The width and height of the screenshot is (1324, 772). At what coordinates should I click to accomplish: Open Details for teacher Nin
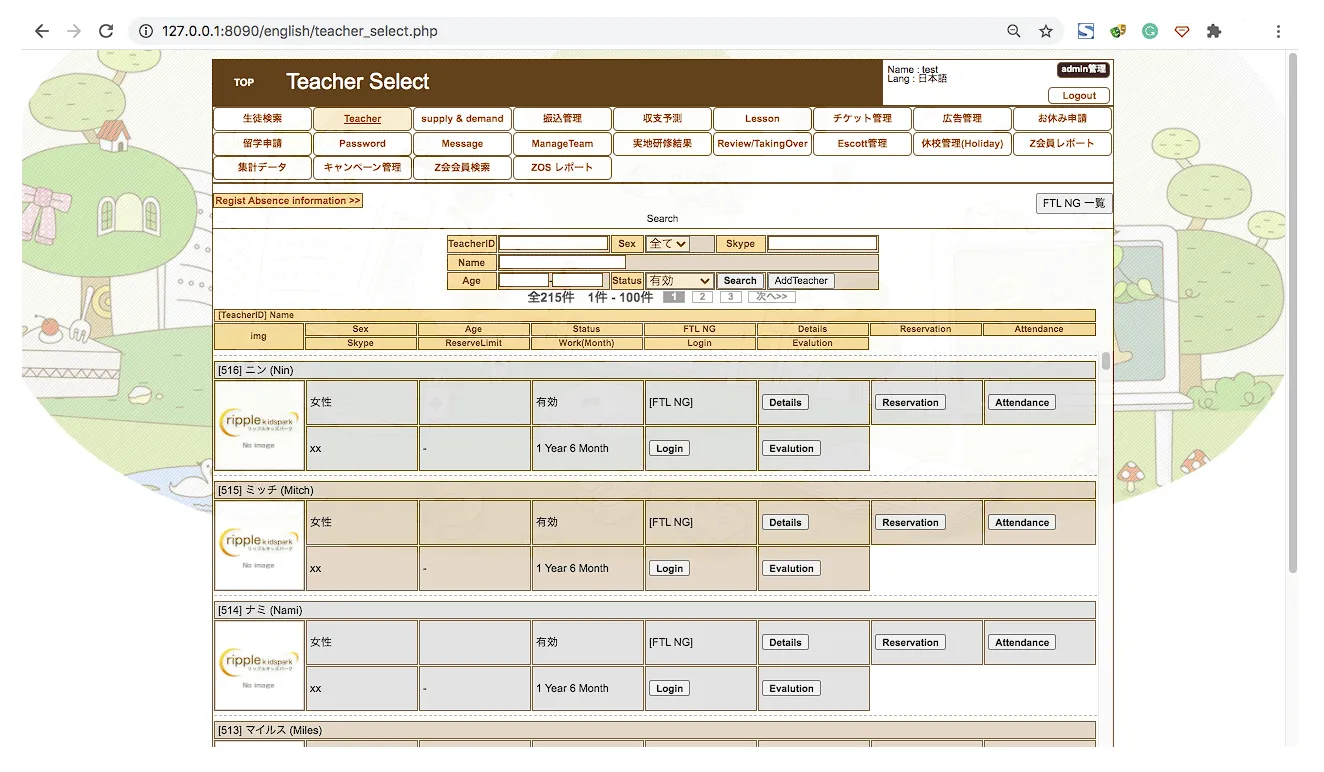[x=785, y=403]
